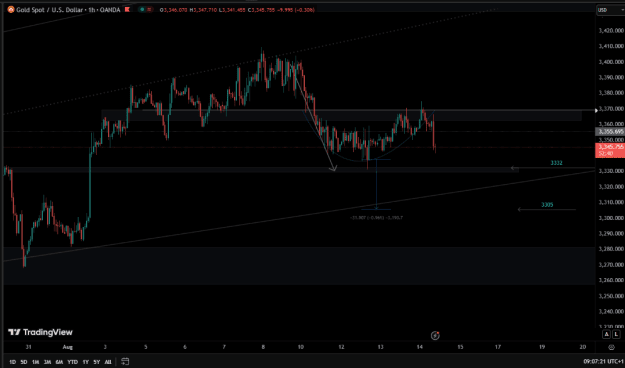Select the 1Y time range
This screenshot has width=625, height=368.
click(85, 362)
